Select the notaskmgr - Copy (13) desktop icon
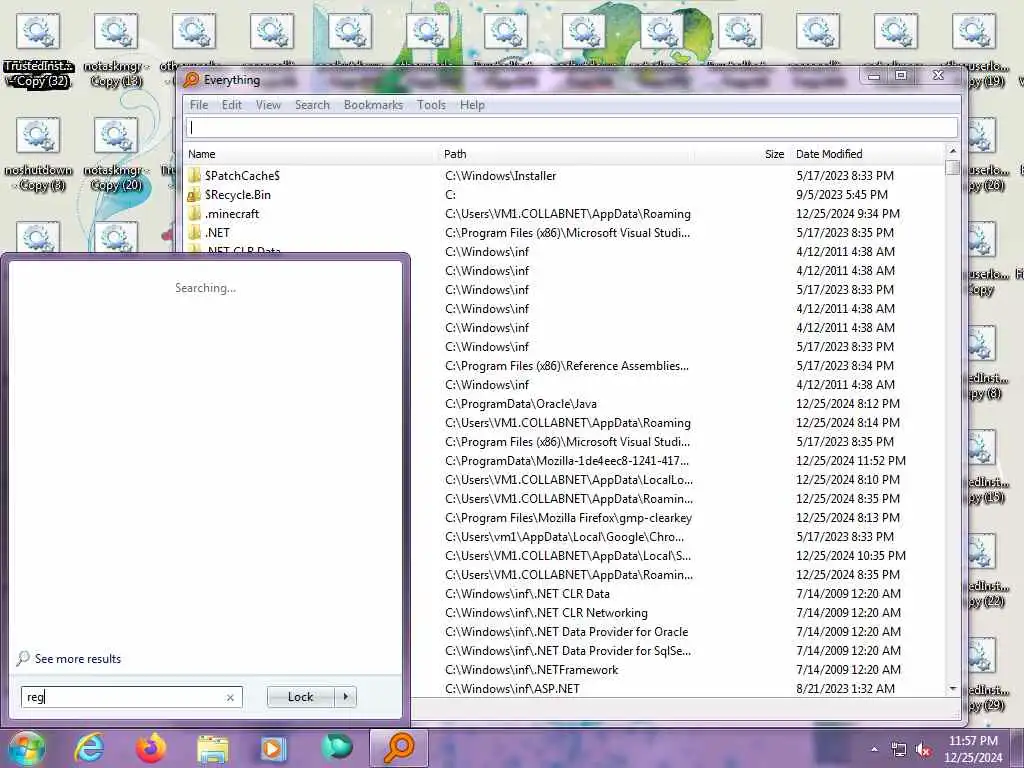The height and width of the screenshot is (768, 1024). coord(116,50)
